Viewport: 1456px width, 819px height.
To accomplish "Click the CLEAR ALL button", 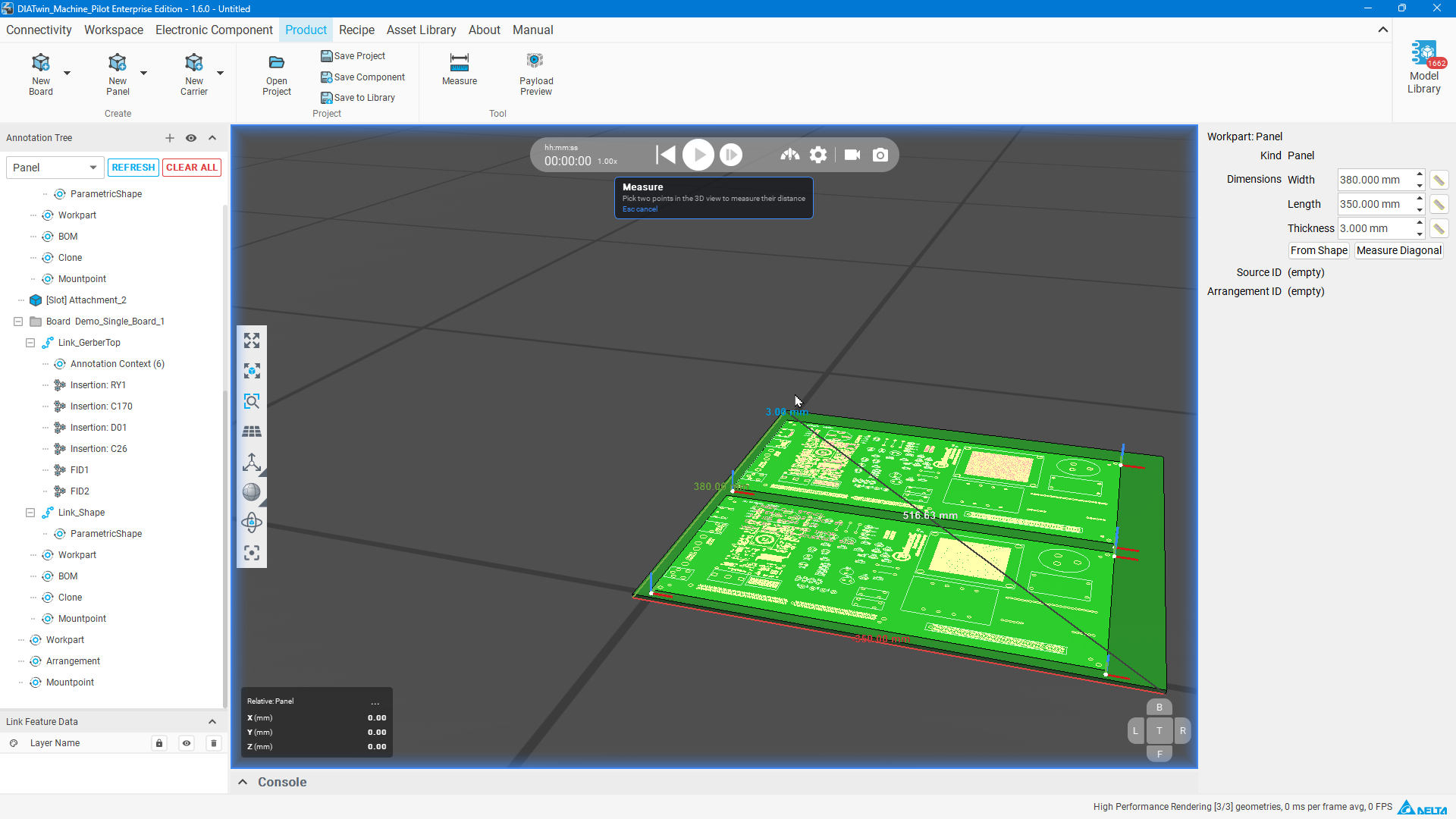I will tap(192, 168).
